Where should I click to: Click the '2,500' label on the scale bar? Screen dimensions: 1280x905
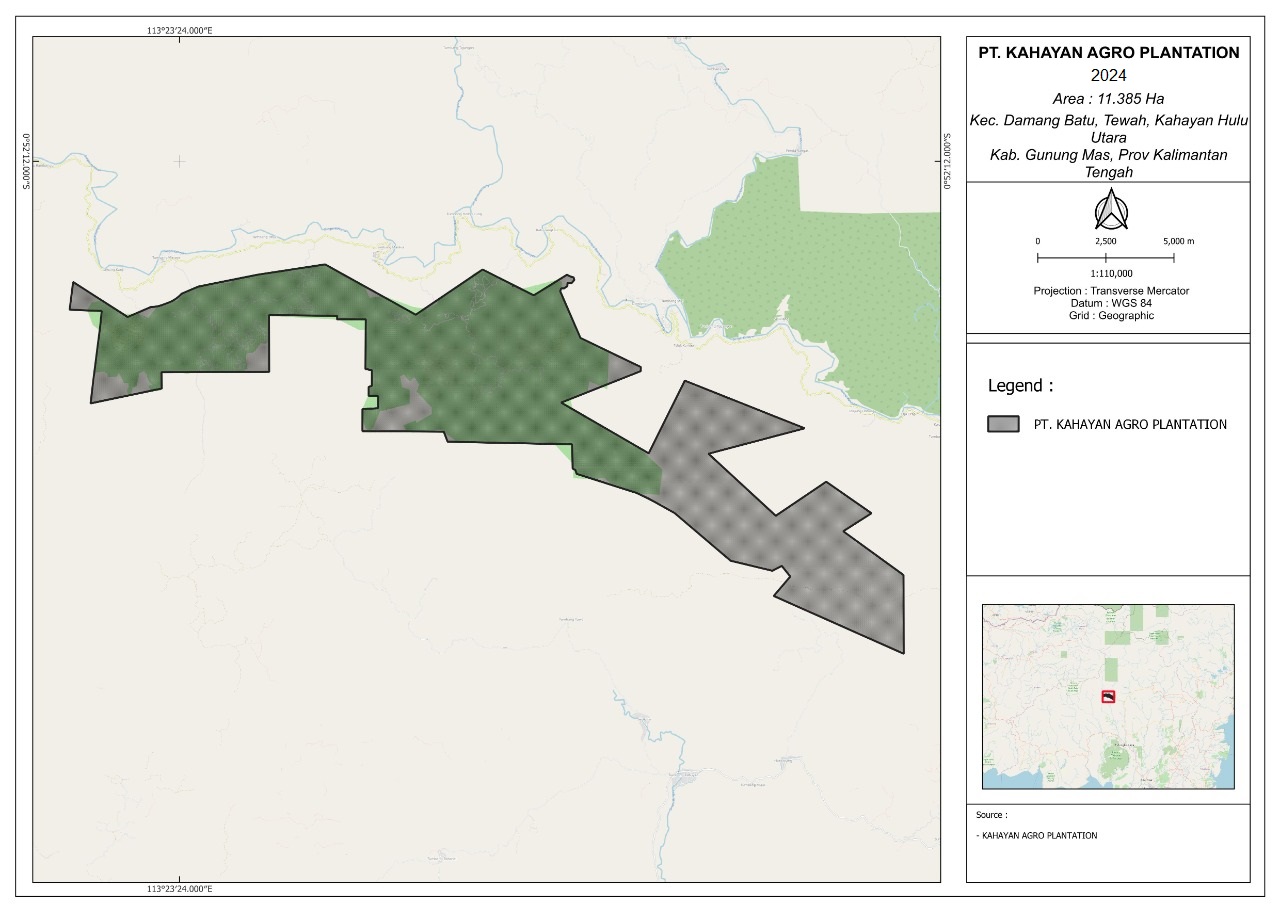pos(1106,242)
